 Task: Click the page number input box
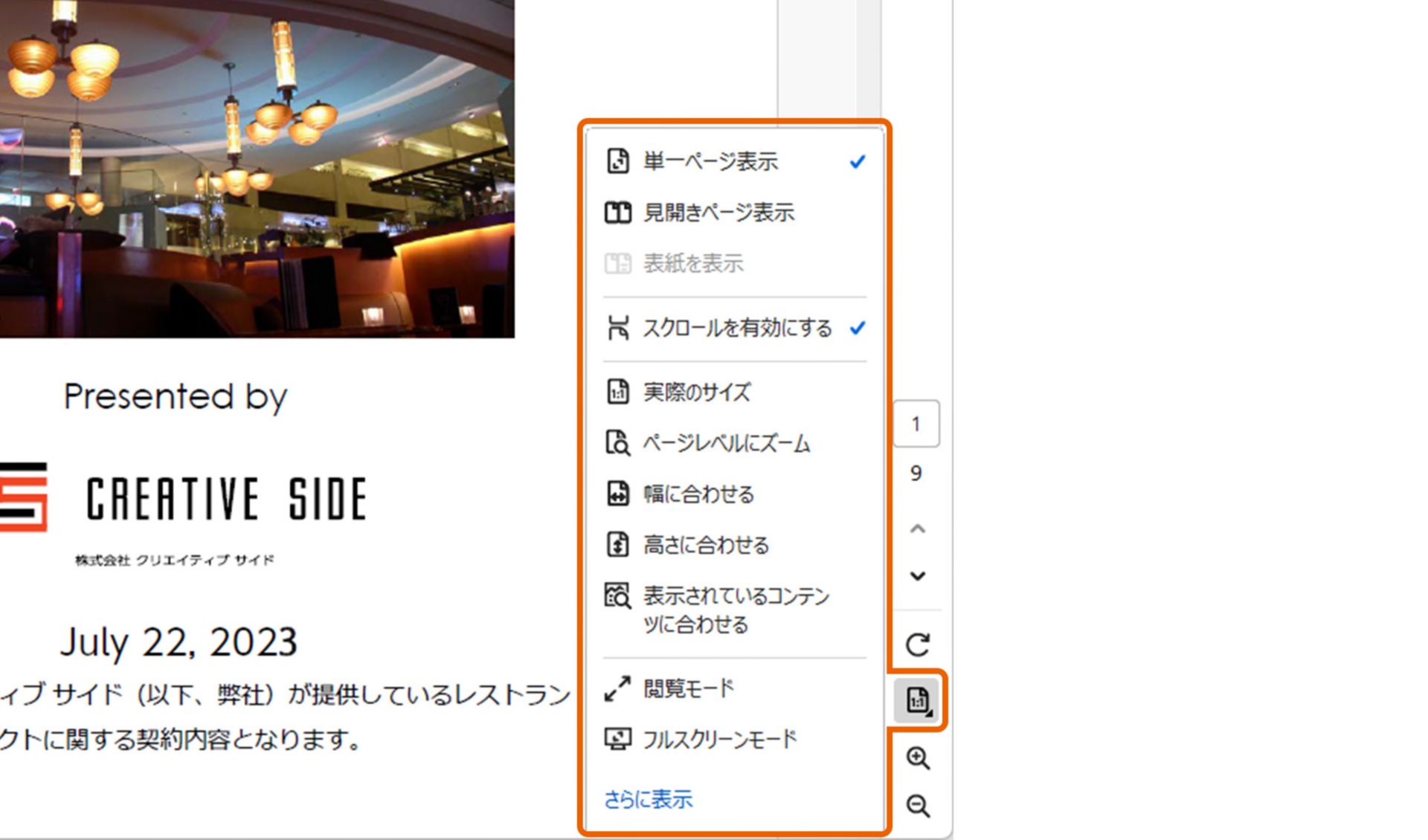tap(916, 424)
